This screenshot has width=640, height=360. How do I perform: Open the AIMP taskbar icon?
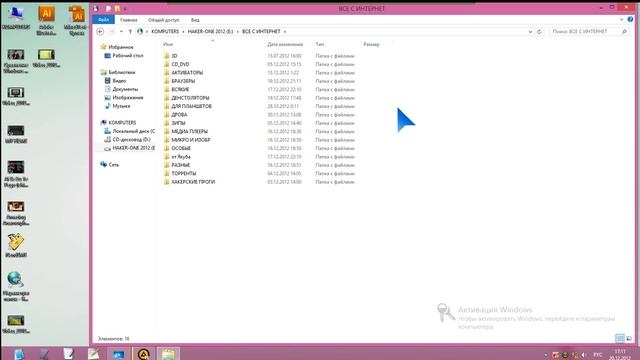[143, 354]
